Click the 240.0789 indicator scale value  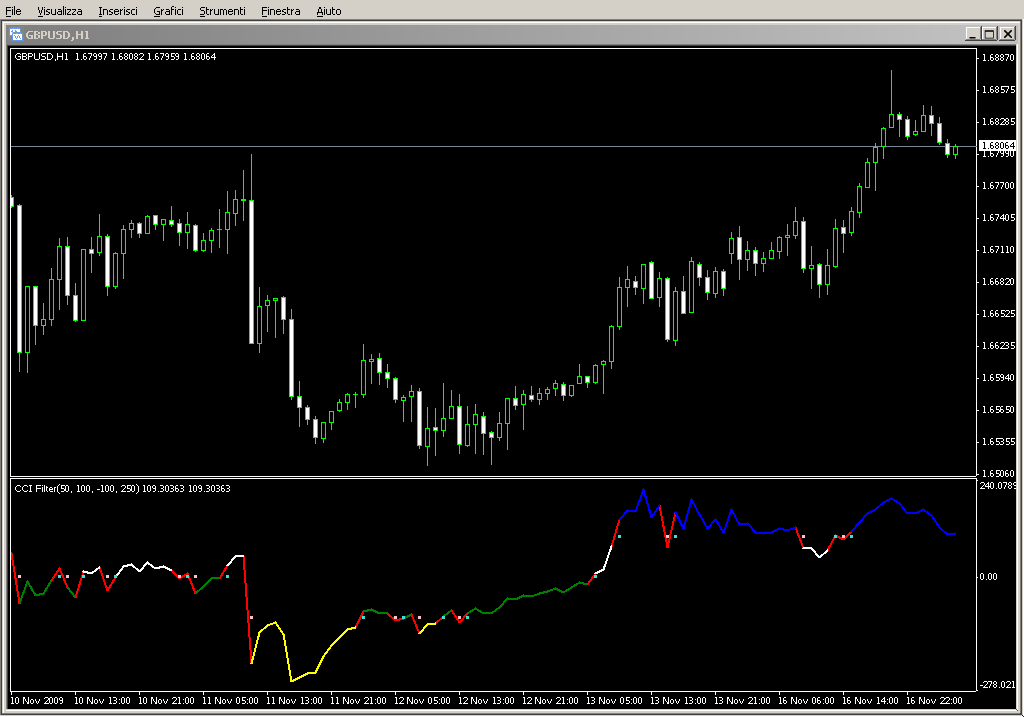click(x=998, y=485)
